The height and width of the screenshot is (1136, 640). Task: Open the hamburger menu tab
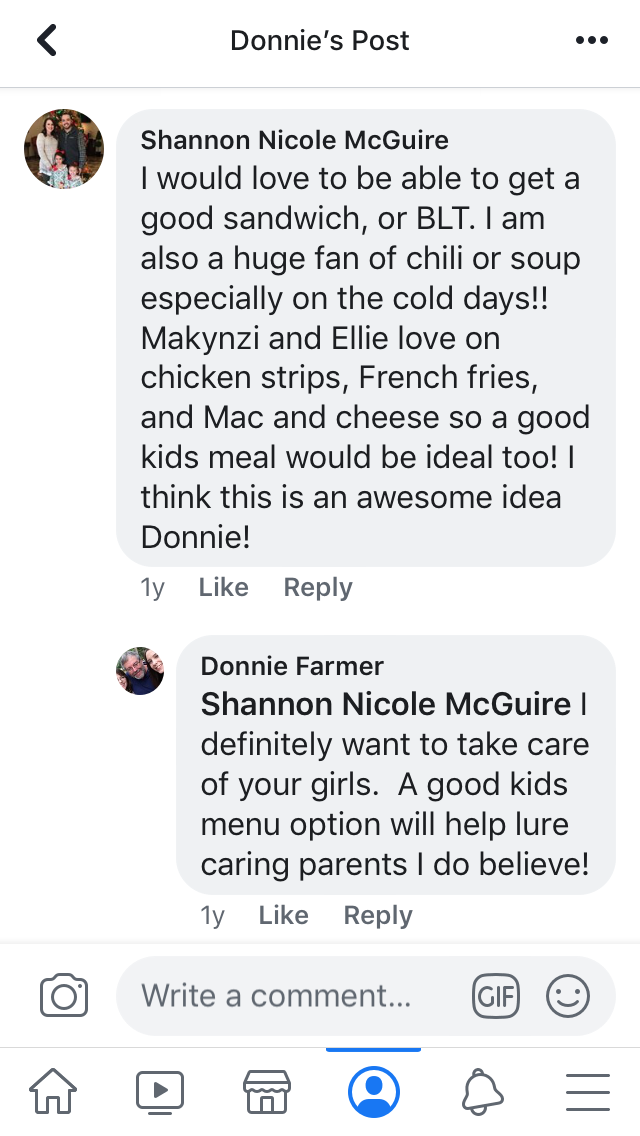pos(588,1092)
